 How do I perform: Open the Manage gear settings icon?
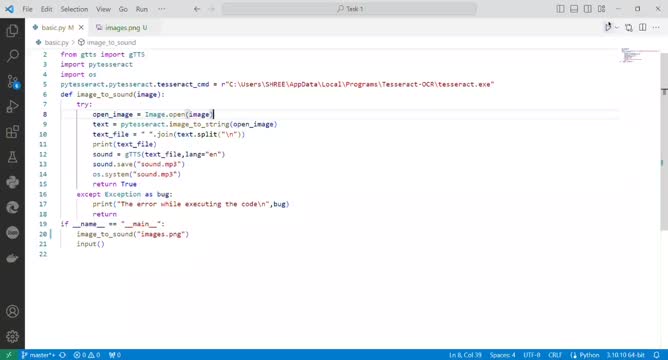click(12, 337)
